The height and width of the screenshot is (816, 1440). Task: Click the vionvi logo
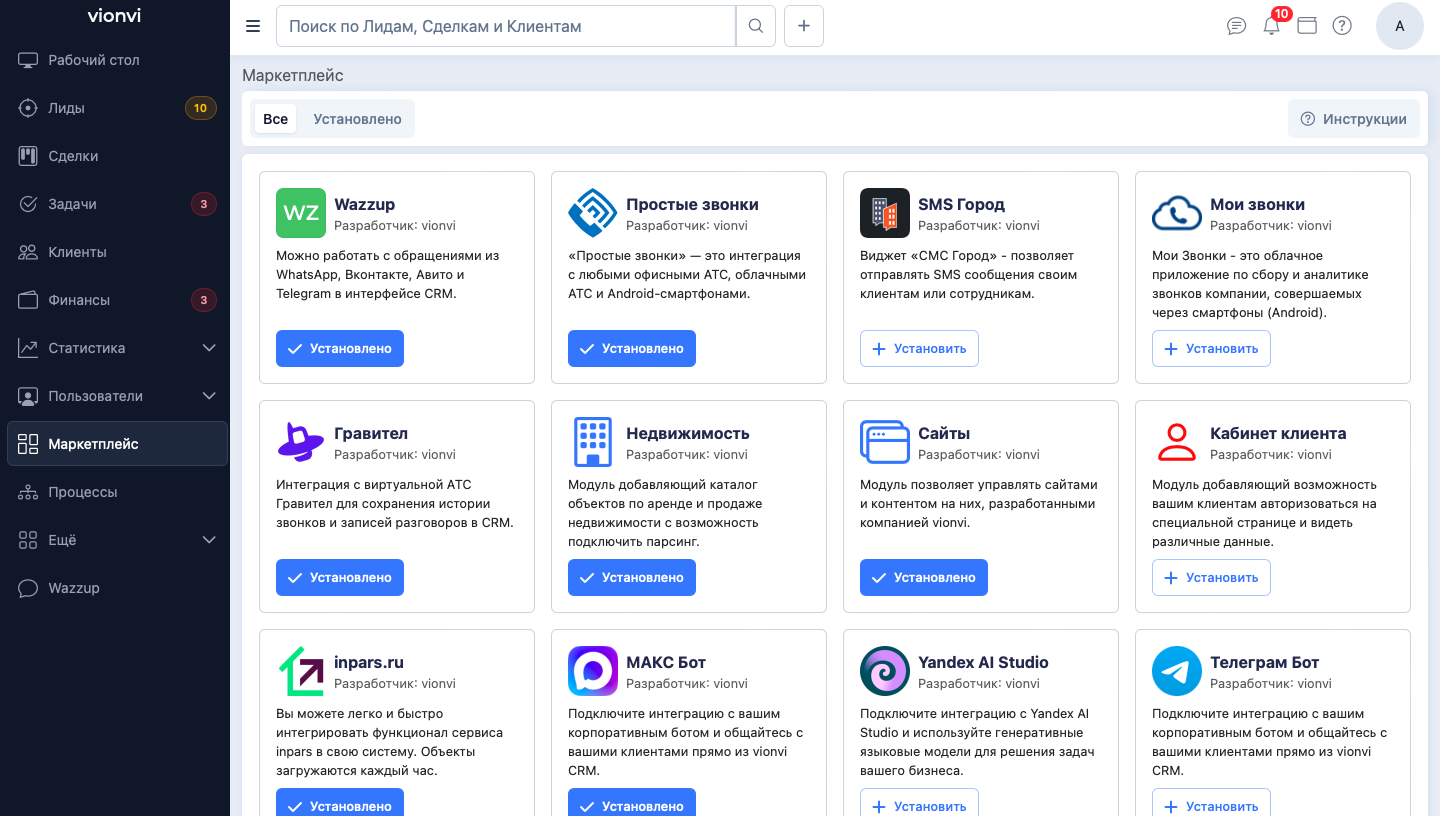[x=115, y=16]
